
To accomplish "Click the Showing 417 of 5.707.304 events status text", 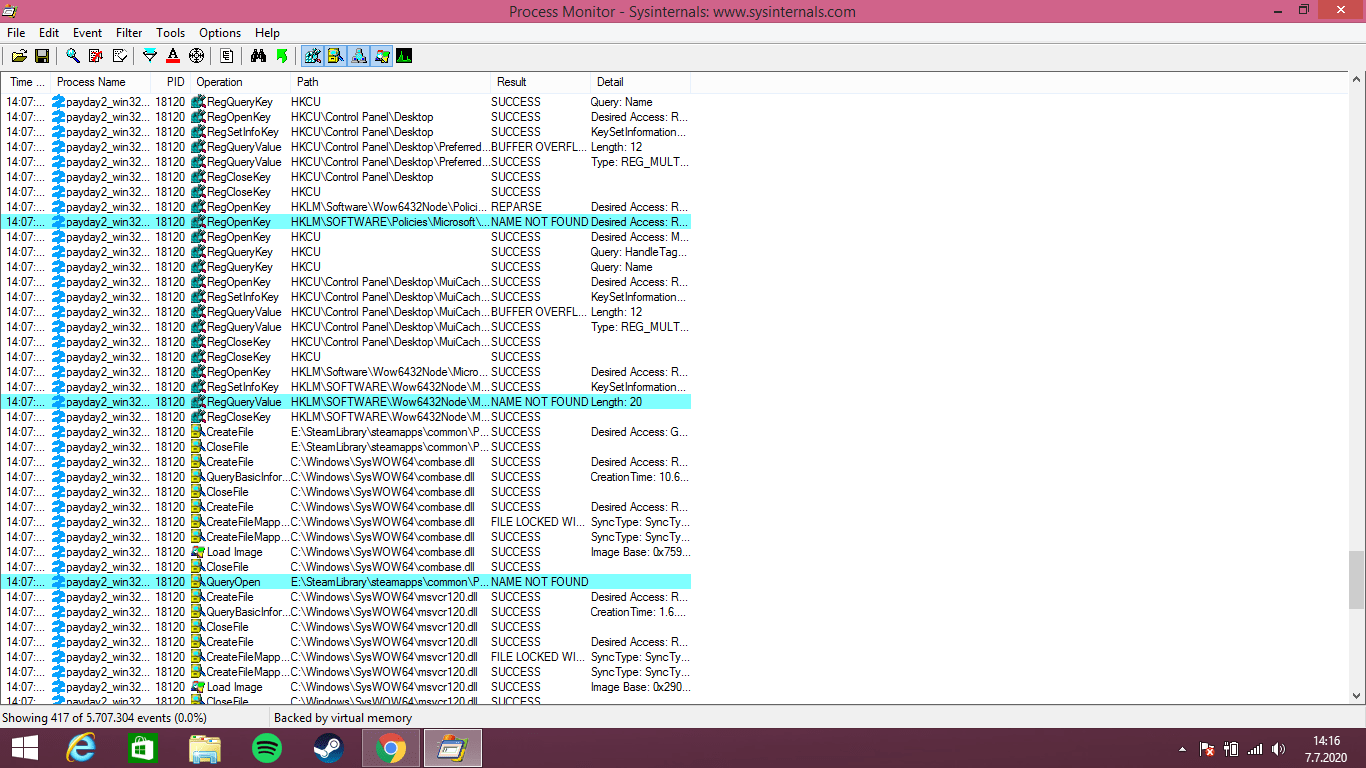I will coord(104,718).
